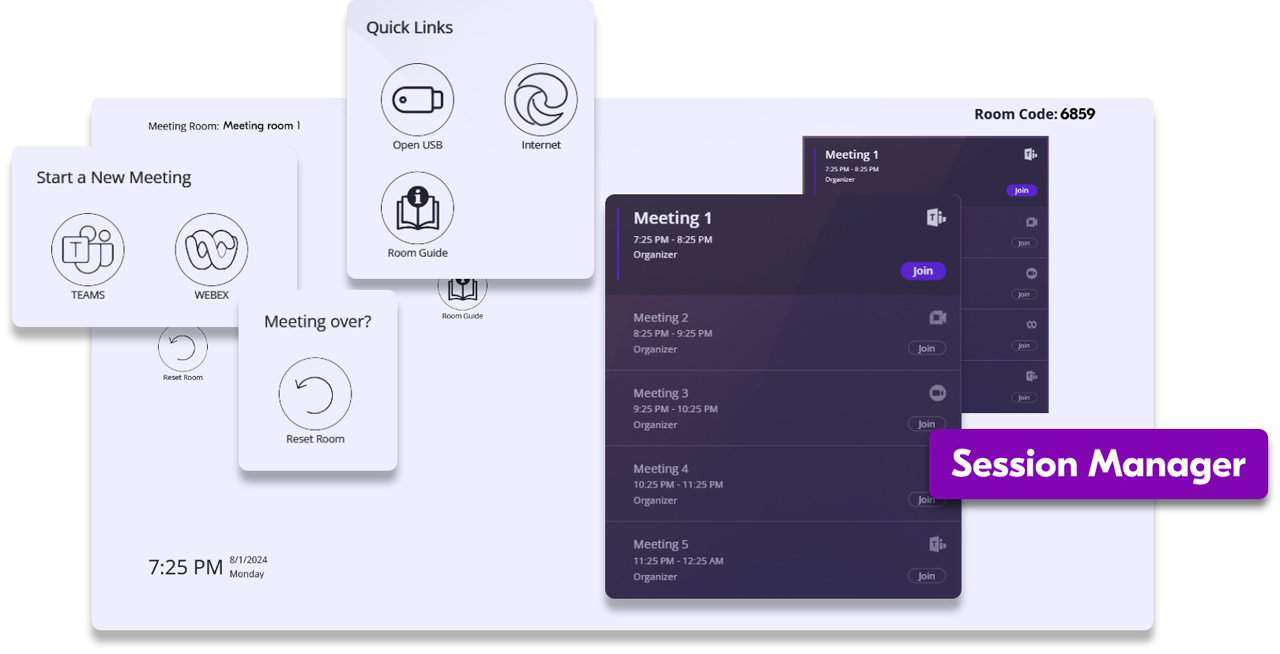Click the video camera icon on Meeting 2
This screenshot has width=1280, height=654.
(937, 318)
